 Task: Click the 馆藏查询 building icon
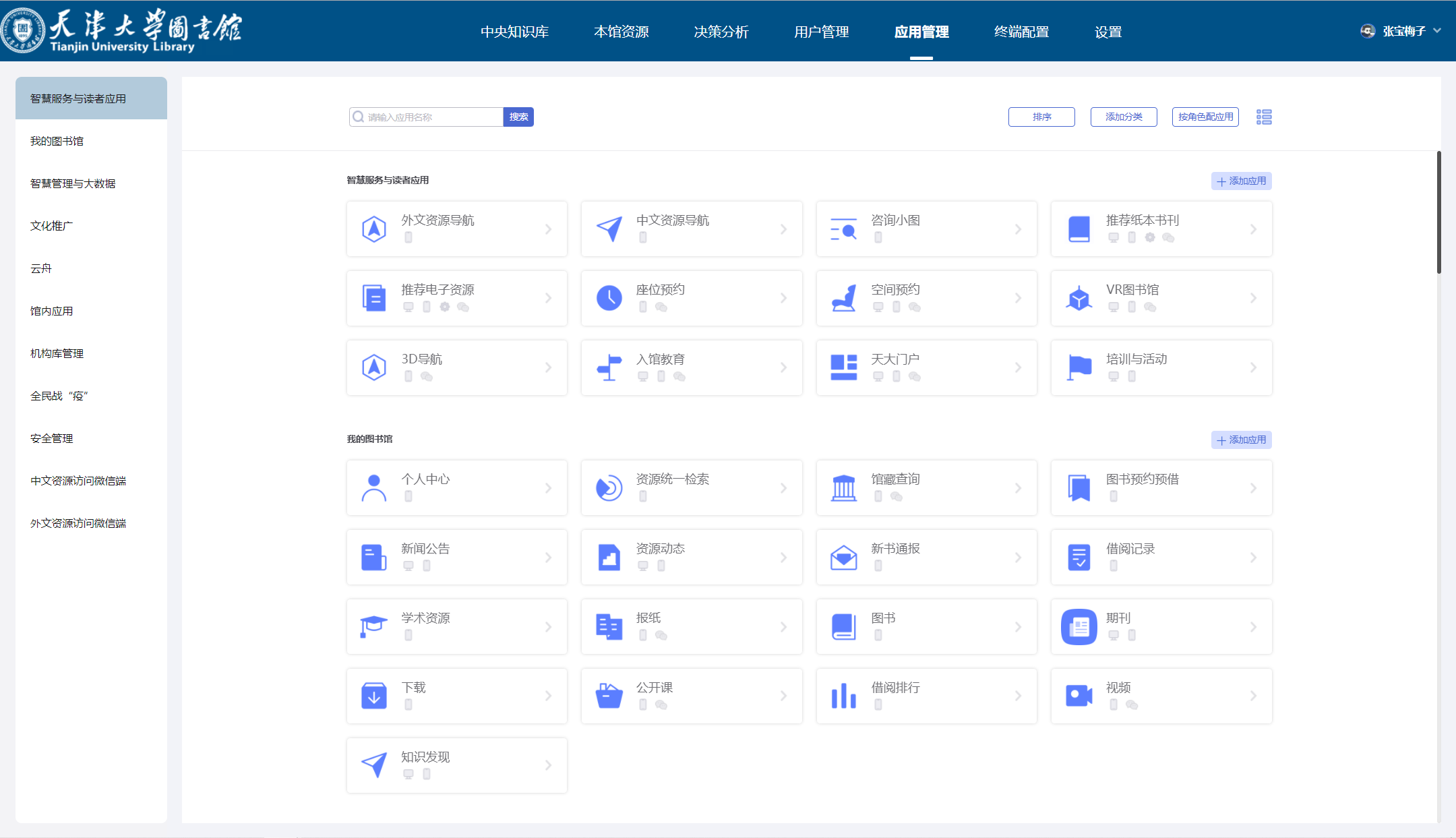pos(843,488)
